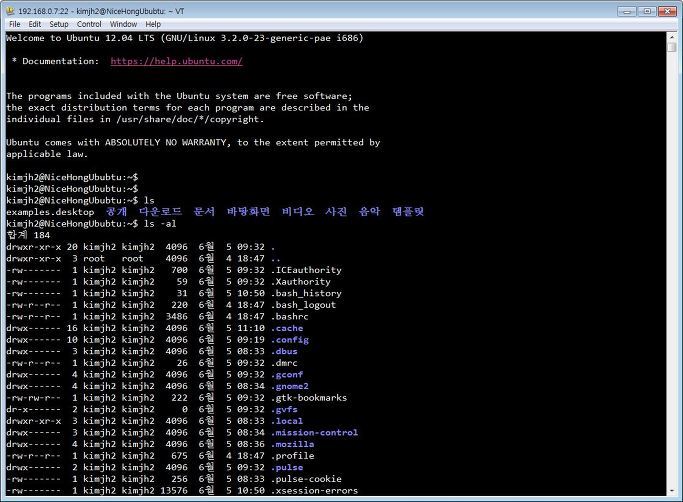Click the .local directory entry
The height and width of the screenshot is (502, 683).
coord(287,421)
